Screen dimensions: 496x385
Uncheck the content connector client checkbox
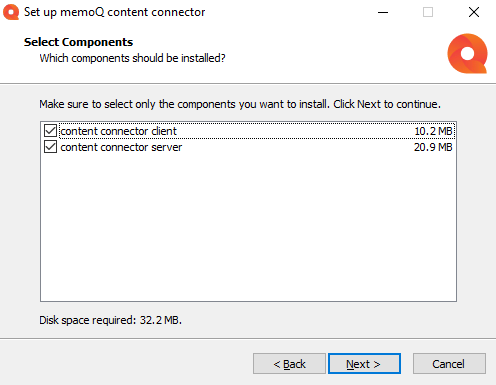[x=50, y=131]
